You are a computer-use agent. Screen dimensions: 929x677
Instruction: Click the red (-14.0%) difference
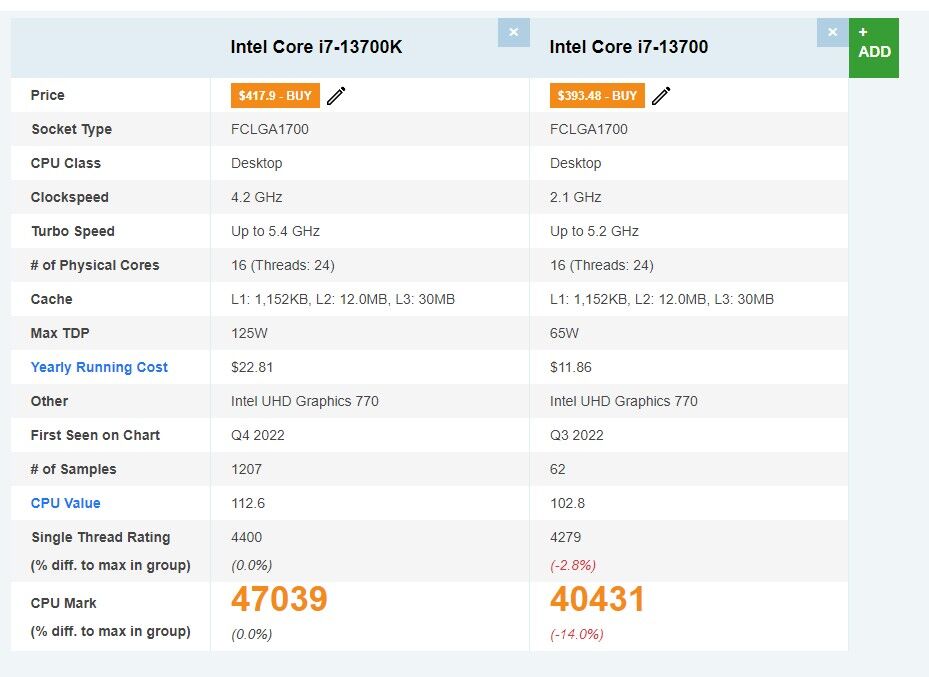click(577, 634)
